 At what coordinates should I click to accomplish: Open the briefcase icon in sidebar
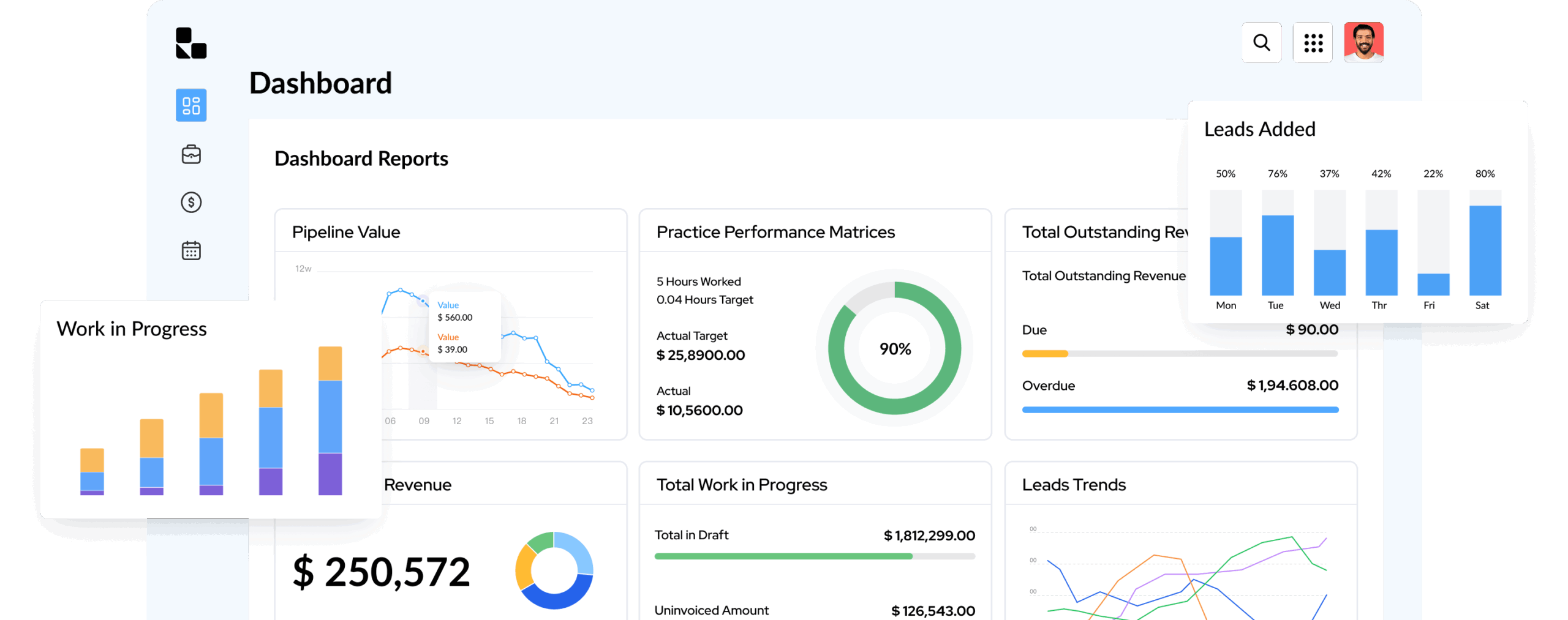point(191,154)
